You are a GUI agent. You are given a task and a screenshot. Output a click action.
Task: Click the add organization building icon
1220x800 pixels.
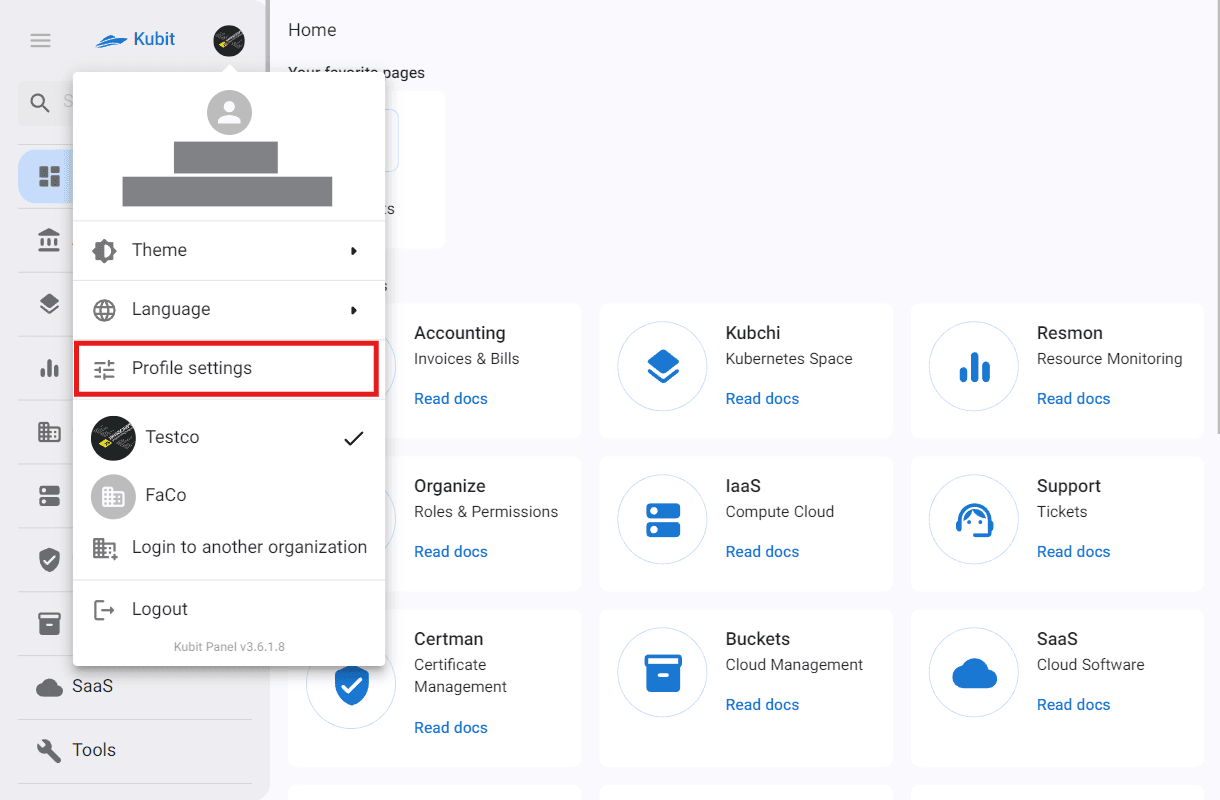tap(104, 548)
